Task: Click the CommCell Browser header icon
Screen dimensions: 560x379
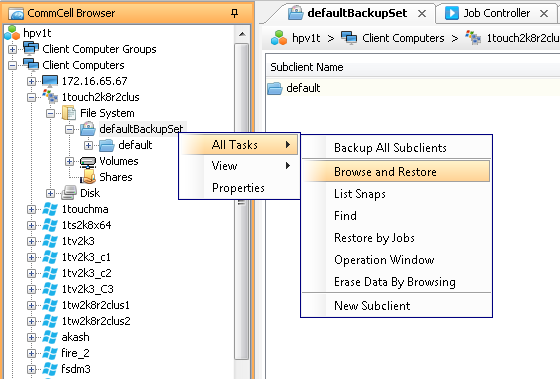Action: pos(16,14)
